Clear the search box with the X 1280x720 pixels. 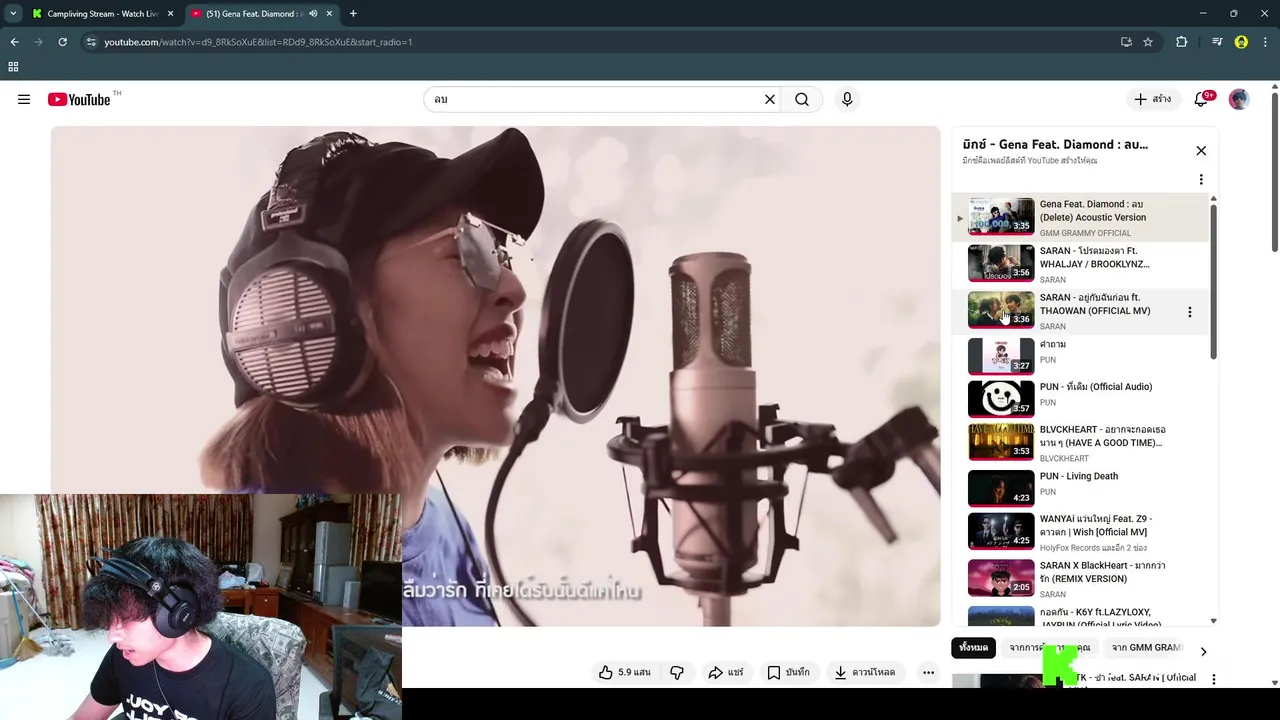pyautogui.click(x=770, y=99)
